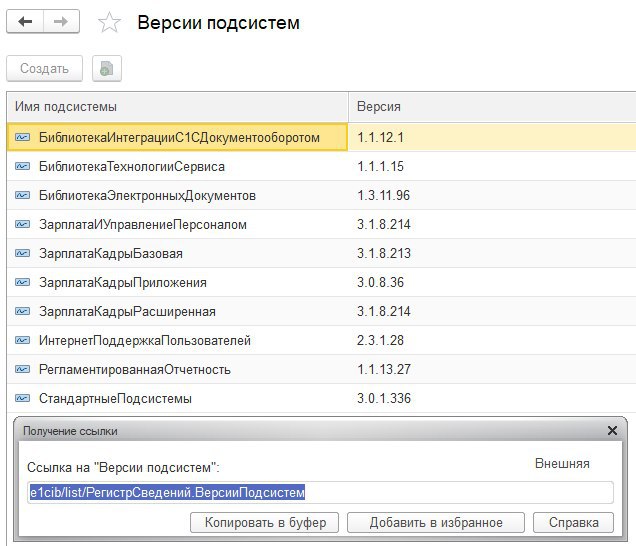Click record icon of БиблиотекаТехнологииСервиса row
The height and width of the screenshot is (546, 636).
[23, 166]
